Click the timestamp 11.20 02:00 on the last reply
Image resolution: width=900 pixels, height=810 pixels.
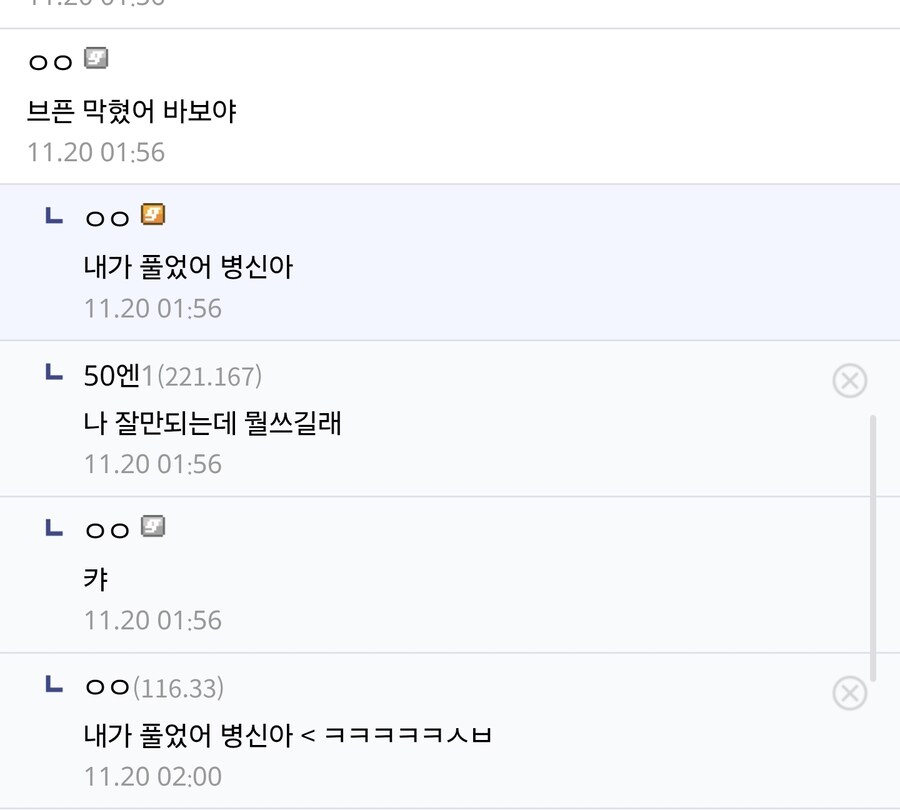[x=152, y=776]
